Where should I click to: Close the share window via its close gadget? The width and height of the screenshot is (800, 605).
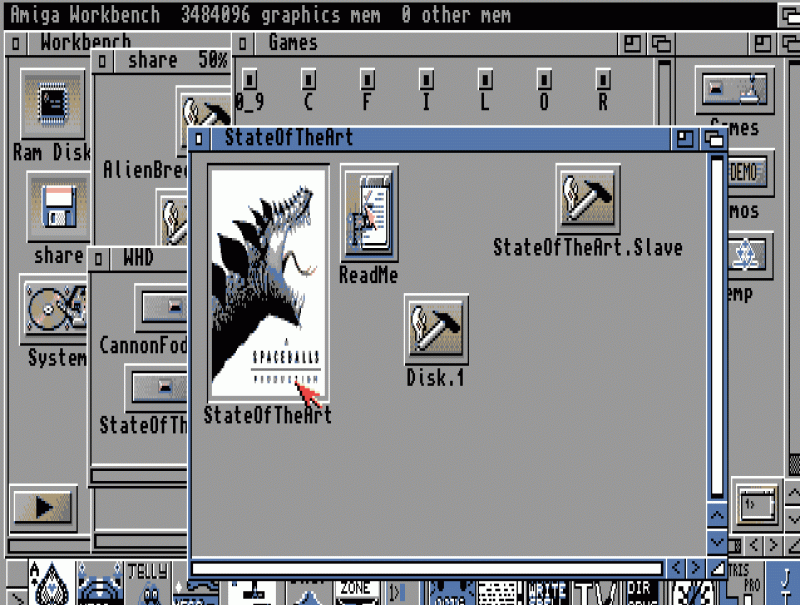tap(103, 61)
